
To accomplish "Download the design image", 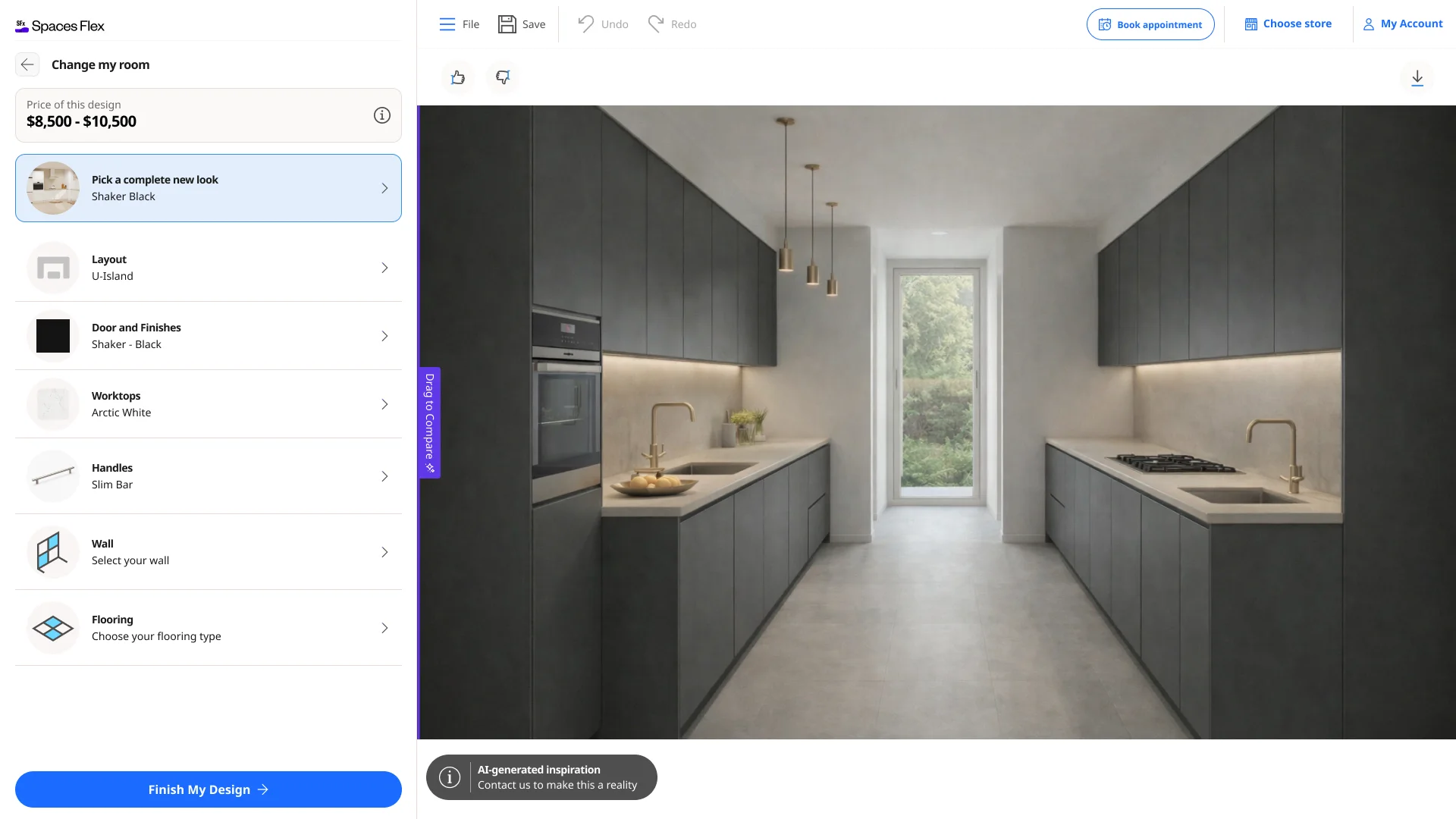I will (x=1417, y=77).
